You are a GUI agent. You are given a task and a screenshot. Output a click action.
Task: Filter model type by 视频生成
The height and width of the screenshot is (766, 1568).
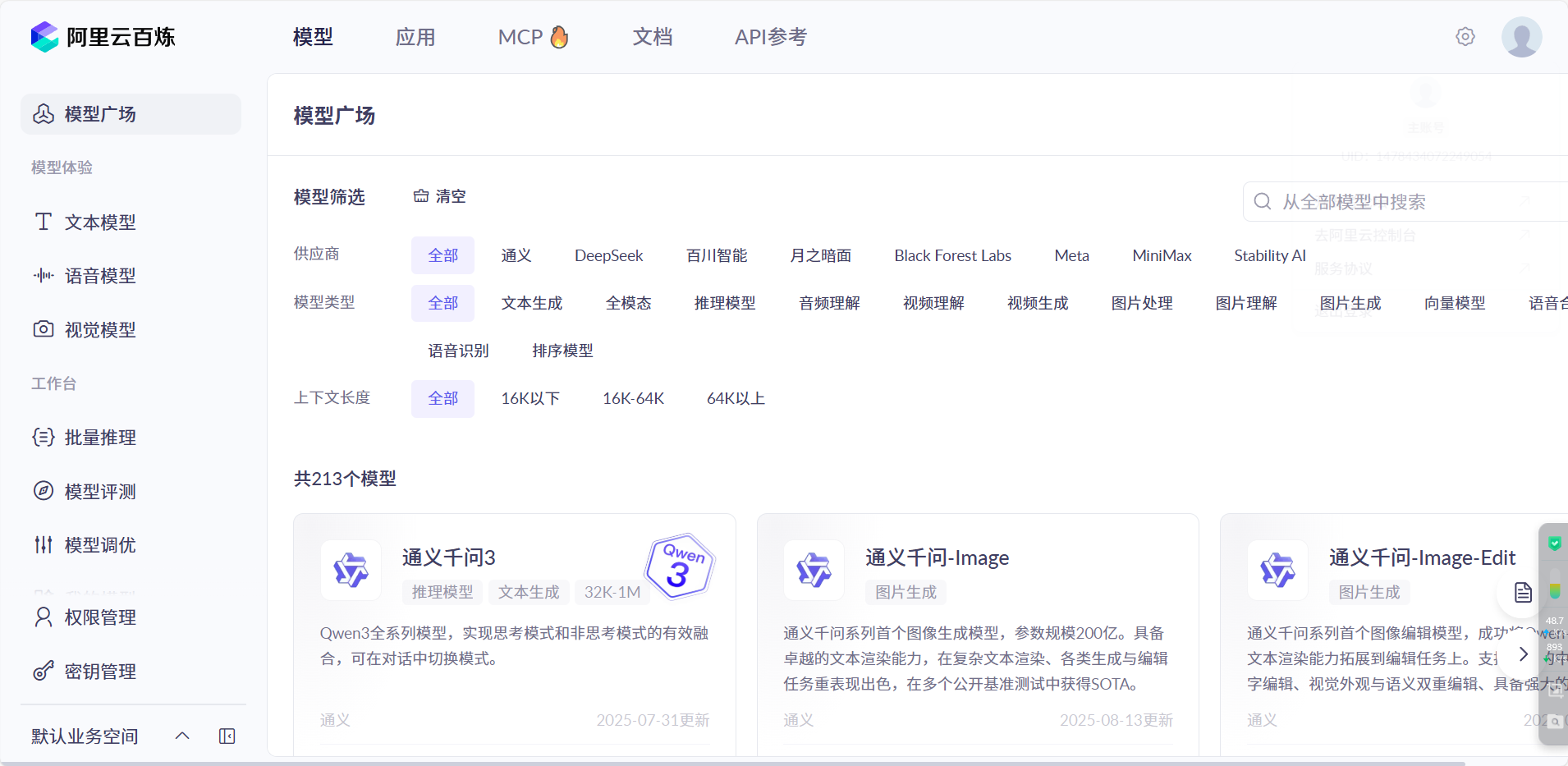1038,303
